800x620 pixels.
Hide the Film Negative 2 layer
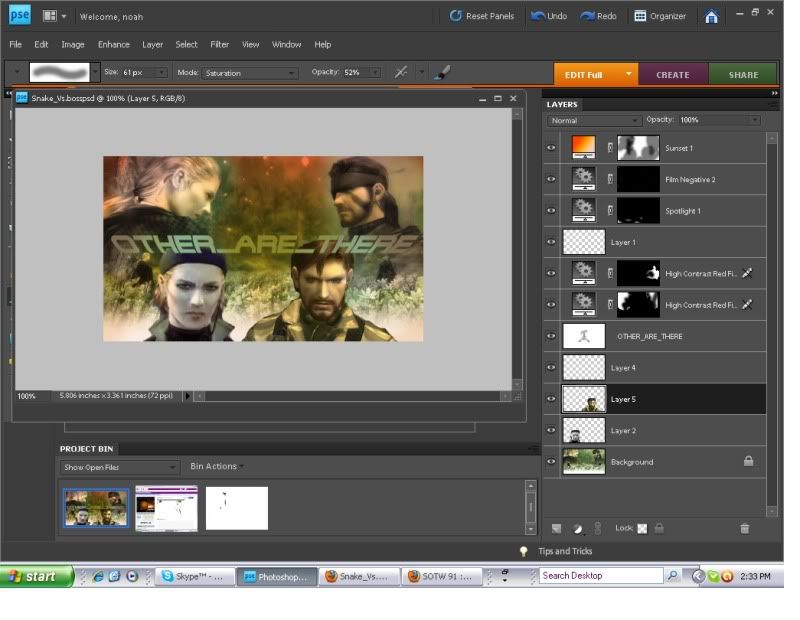(x=551, y=179)
